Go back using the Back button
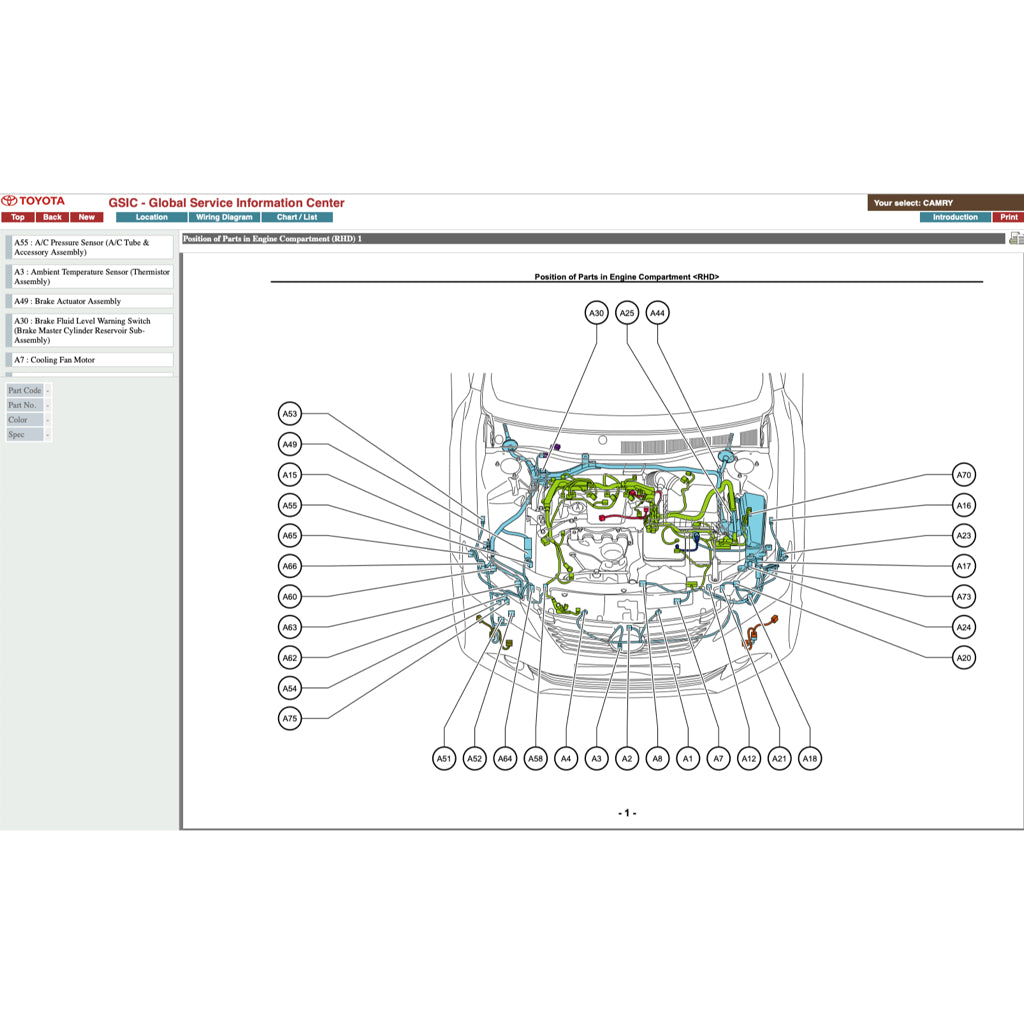The image size is (1024, 1024). 52,217
